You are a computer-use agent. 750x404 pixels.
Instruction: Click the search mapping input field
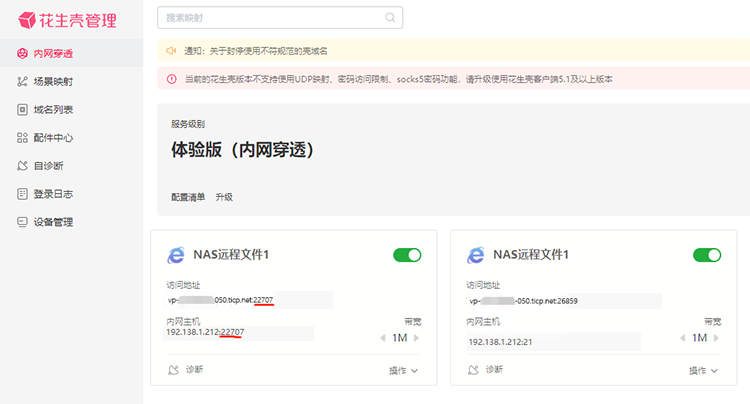point(280,18)
